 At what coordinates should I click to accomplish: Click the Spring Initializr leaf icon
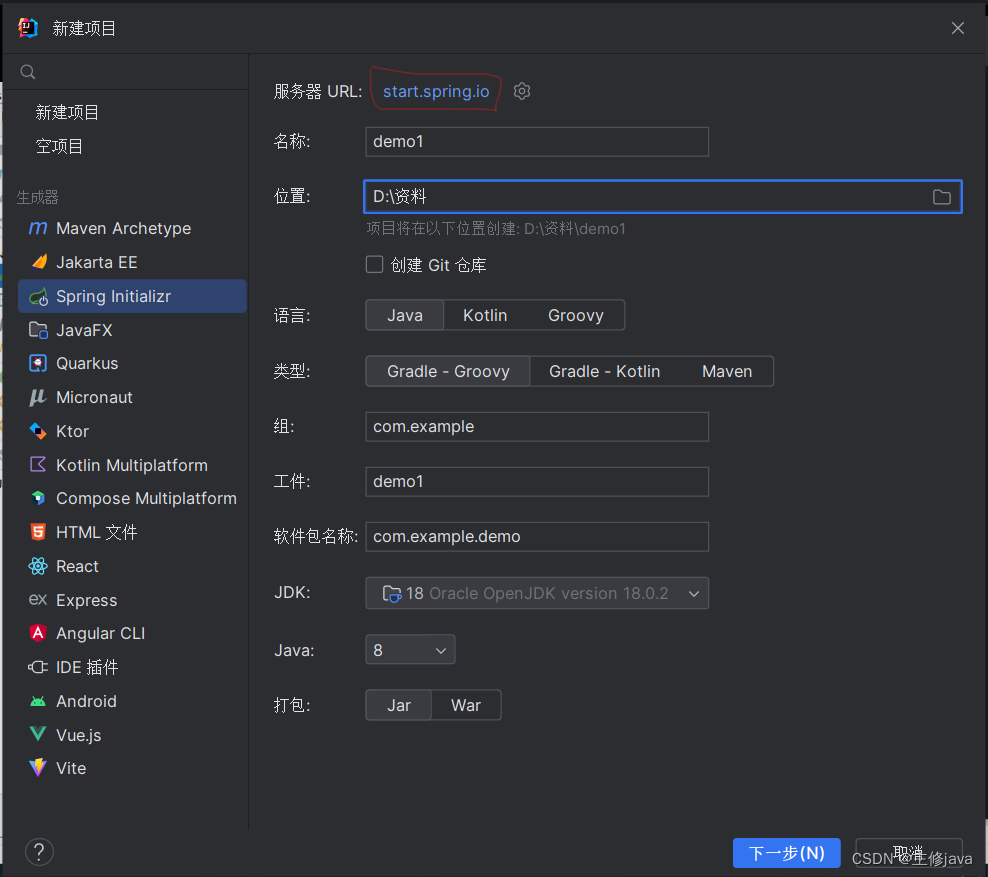tap(38, 296)
